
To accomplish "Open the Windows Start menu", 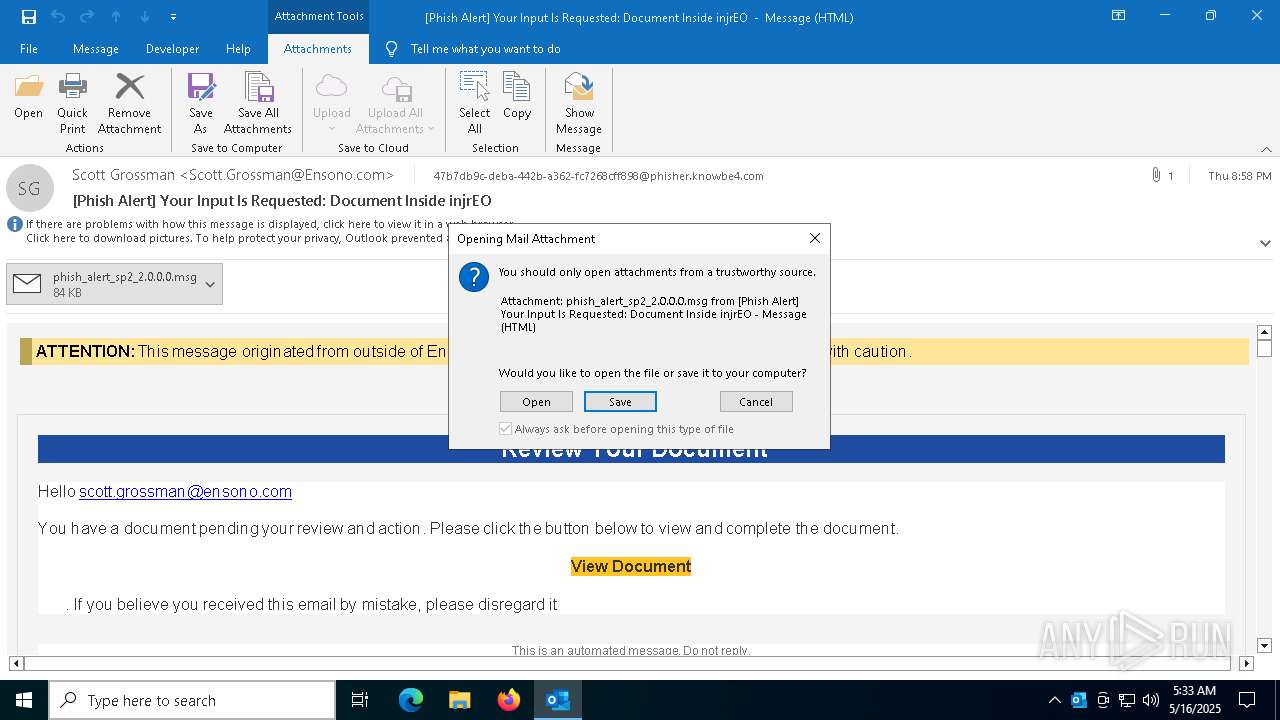I will tap(24, 700).
